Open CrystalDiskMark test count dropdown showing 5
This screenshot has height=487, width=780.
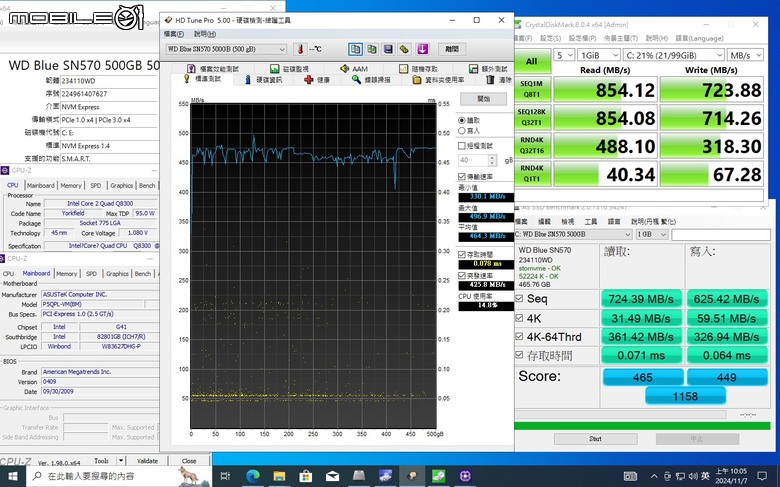click(x=564, y=55)
